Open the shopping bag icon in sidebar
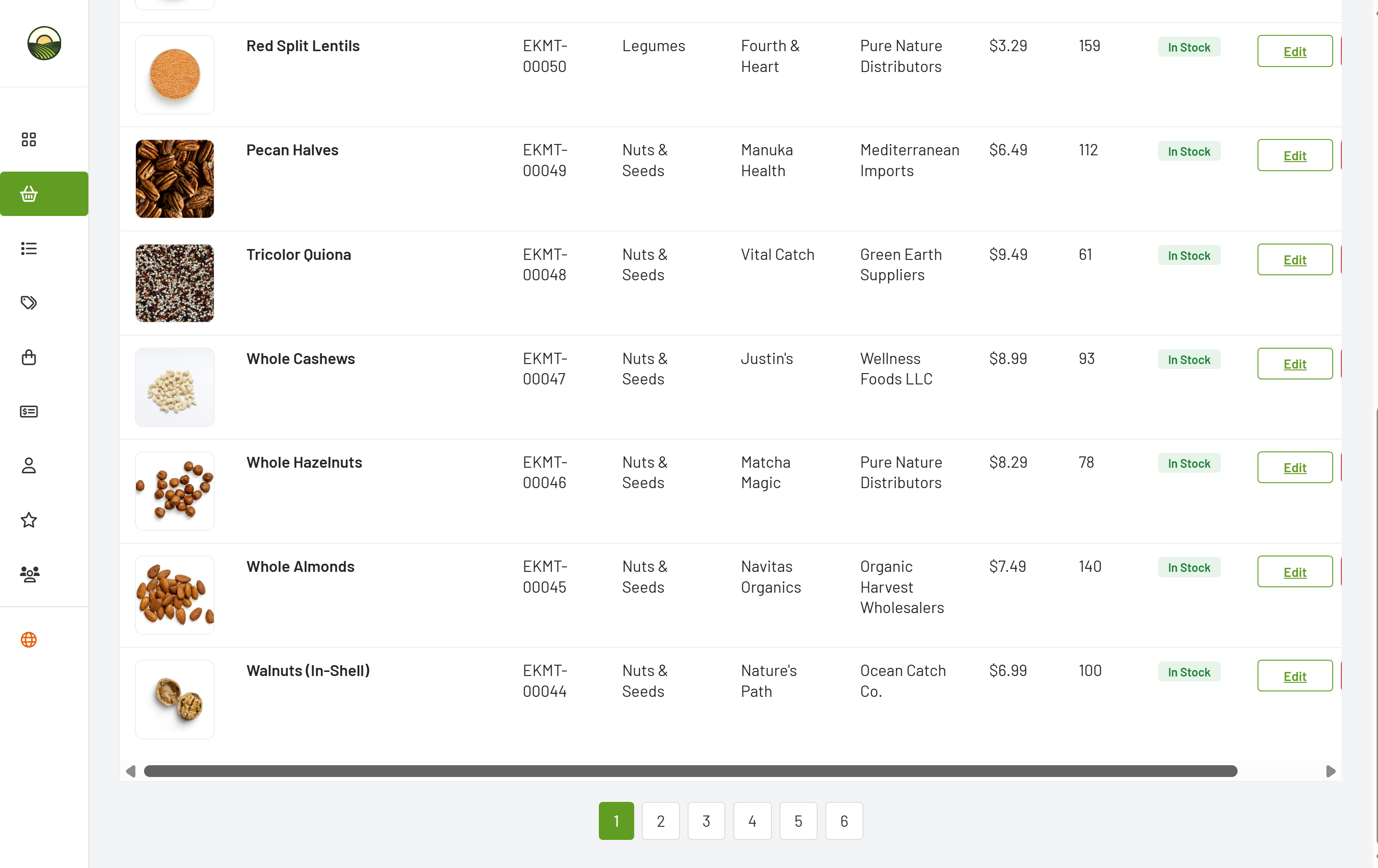This screenshot has height=868, width=1378. coord(29,357)
